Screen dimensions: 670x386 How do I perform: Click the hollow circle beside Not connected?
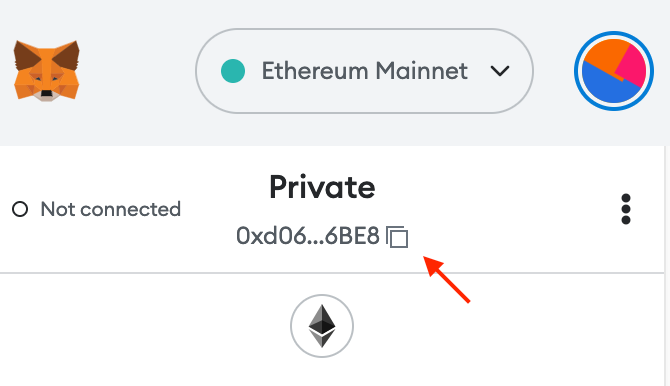pyautogui.click(x=20, y=209)
